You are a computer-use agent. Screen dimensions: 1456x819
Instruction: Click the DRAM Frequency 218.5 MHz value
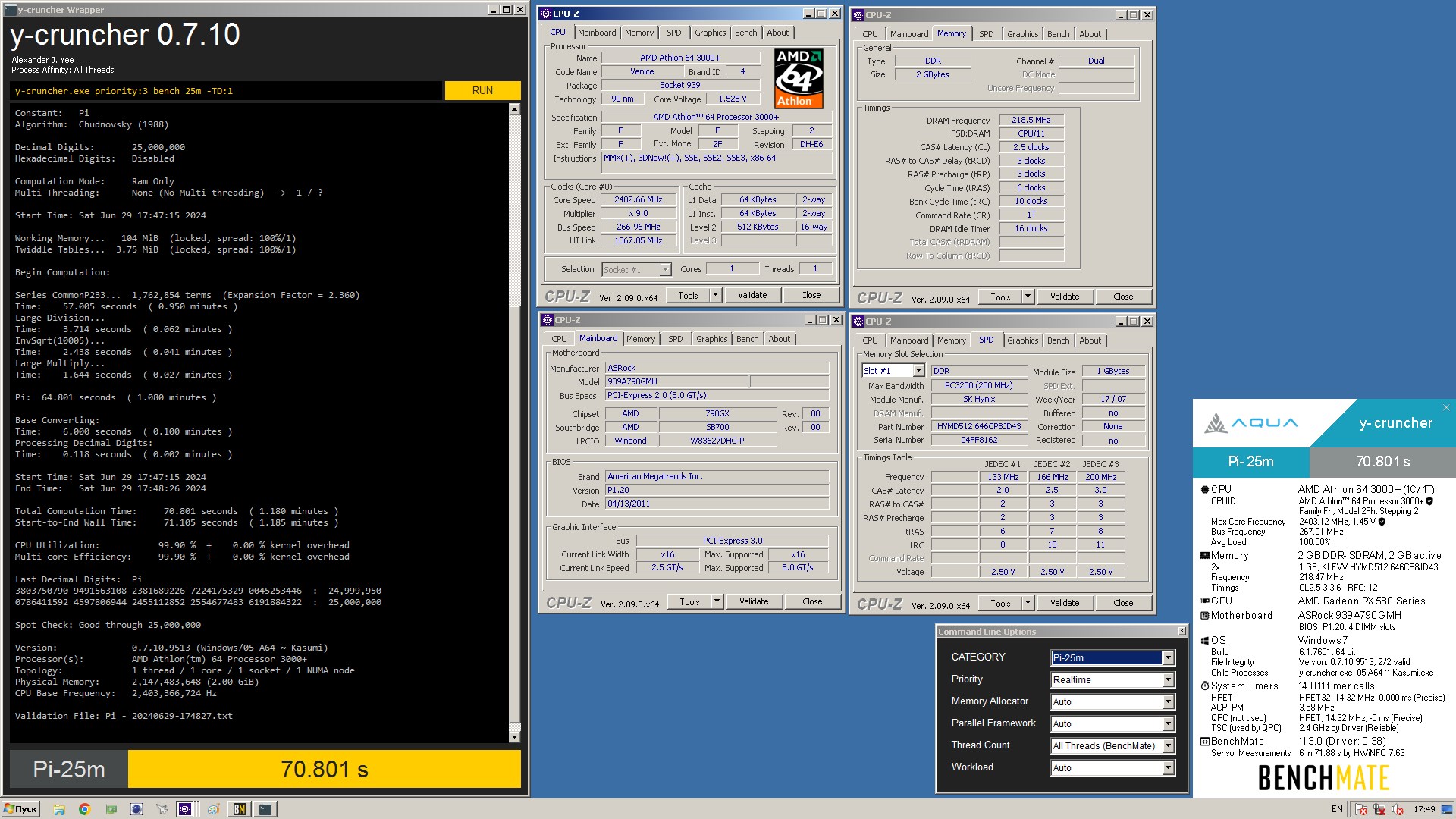[1031, 120]
